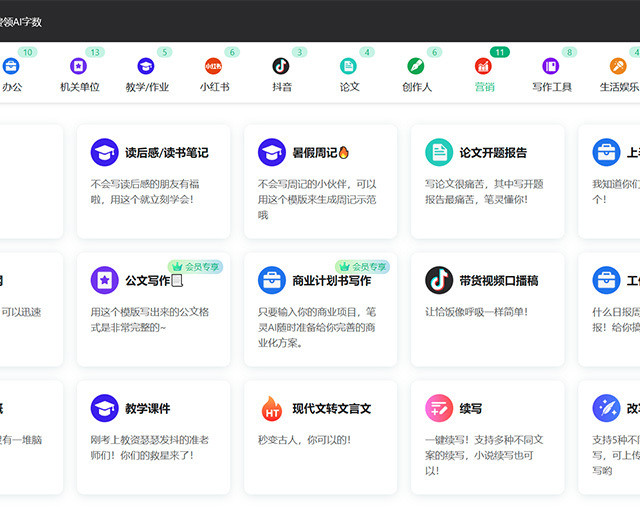The image size is (640, 507).
Task: Click the 写作工具 category icon
Action: point(551,66)
